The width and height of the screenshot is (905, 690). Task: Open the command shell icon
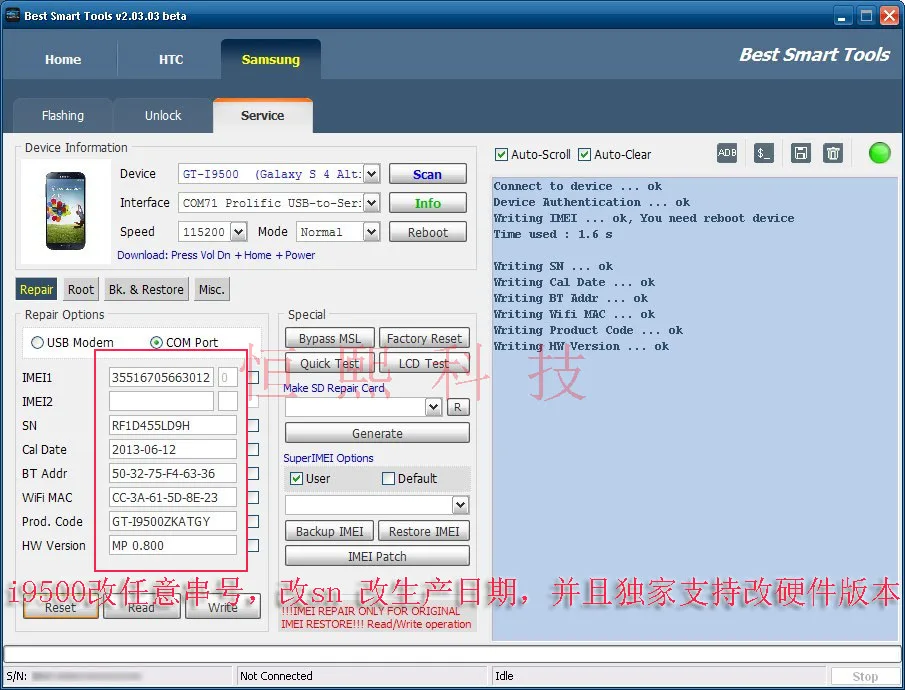[x=764, y=153]
